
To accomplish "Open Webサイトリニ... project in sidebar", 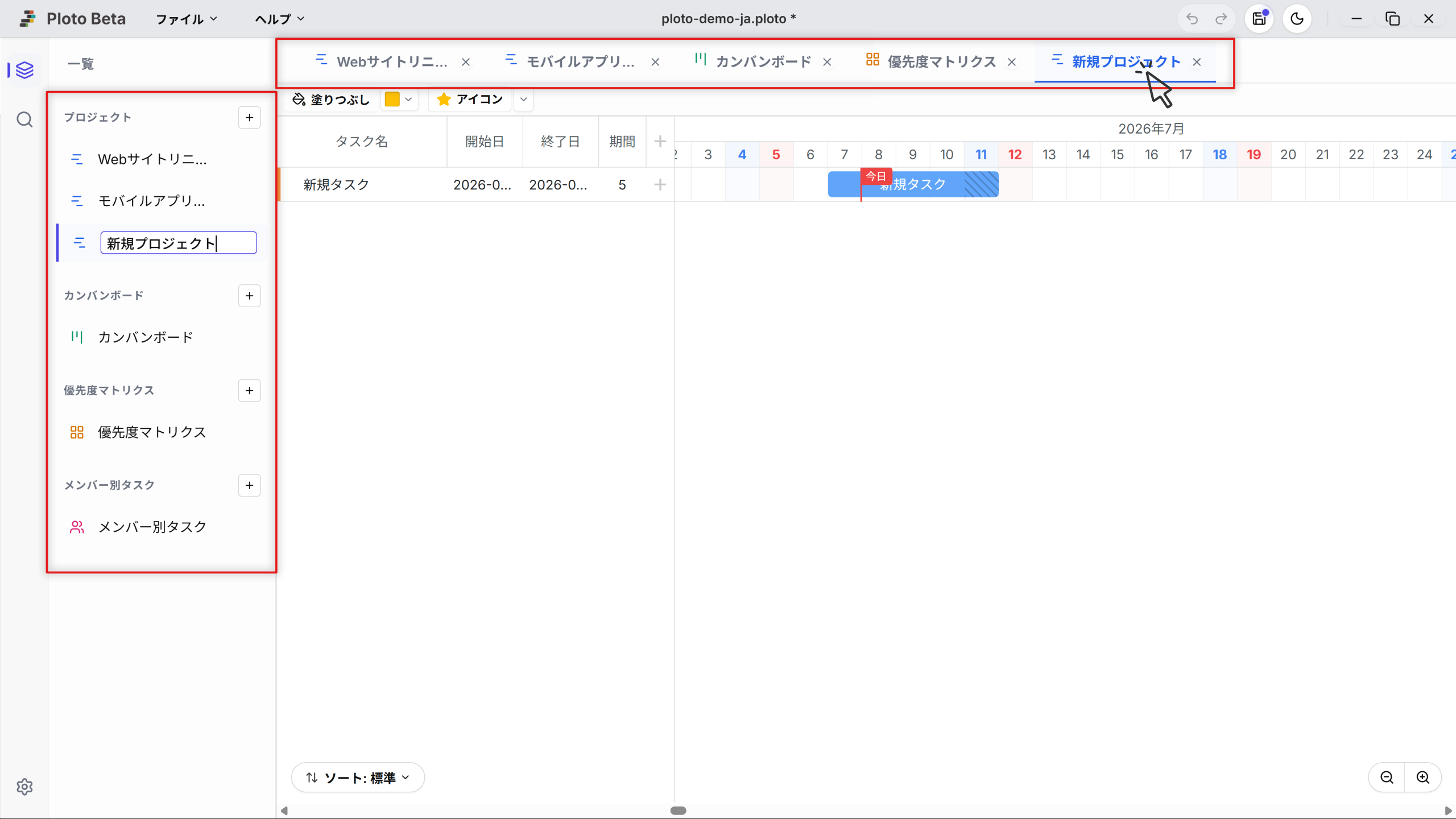I will pyautogui.click(x=162, y=159).
